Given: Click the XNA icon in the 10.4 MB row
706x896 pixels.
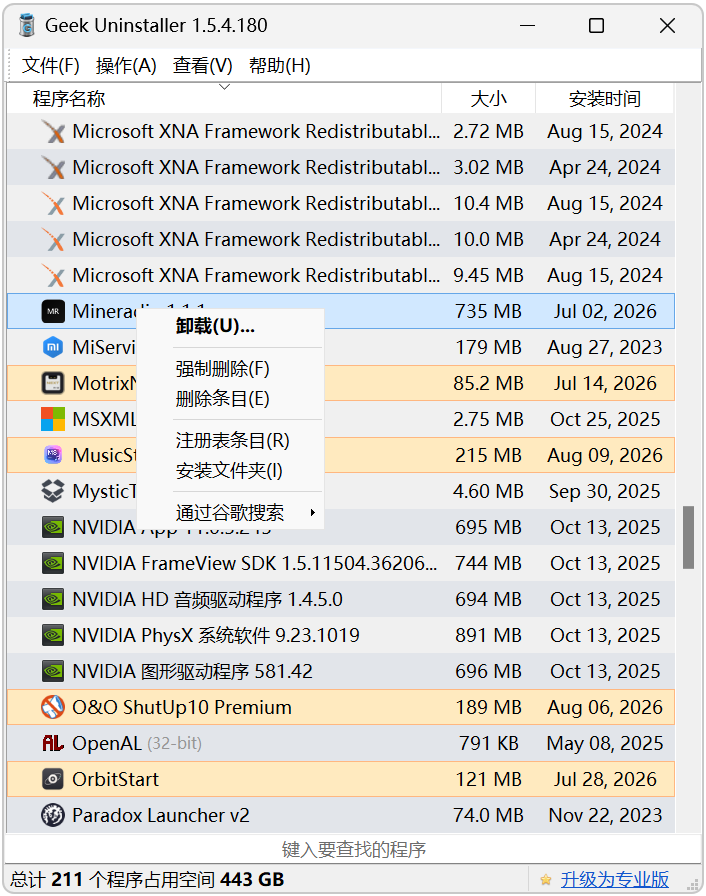Looking at the screenshot, I should tap(53, 203).
